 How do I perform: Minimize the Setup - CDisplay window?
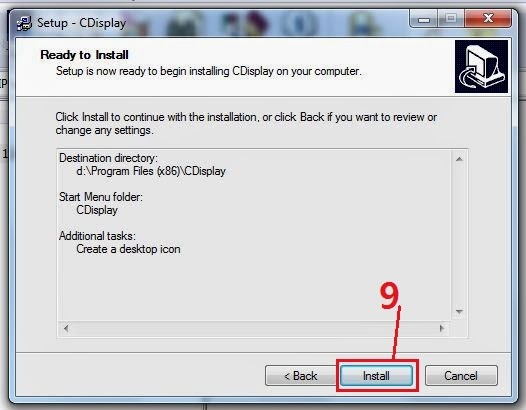pos(423,19)
